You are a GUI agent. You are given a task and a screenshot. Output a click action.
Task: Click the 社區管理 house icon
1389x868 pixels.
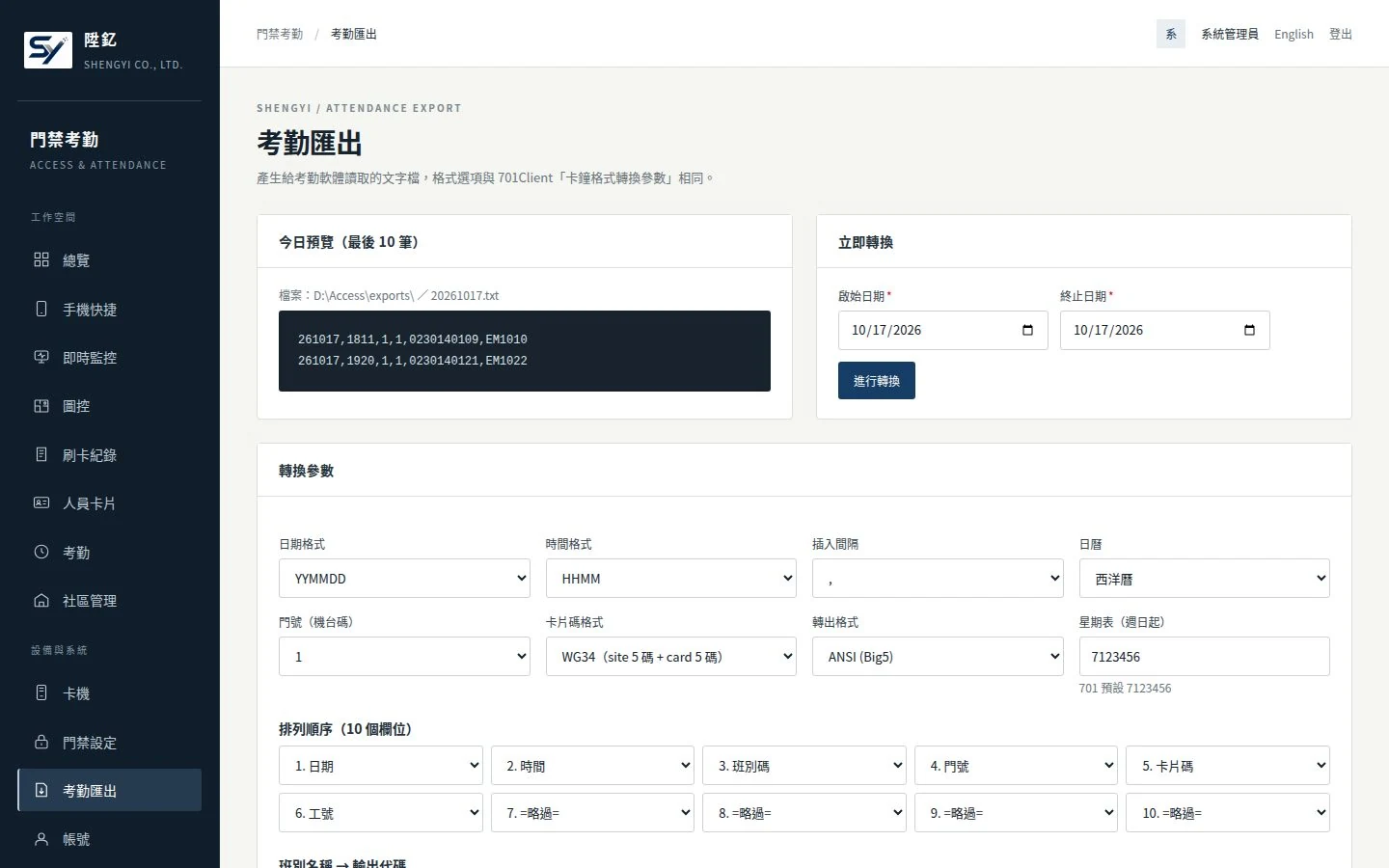pos(41,600)
